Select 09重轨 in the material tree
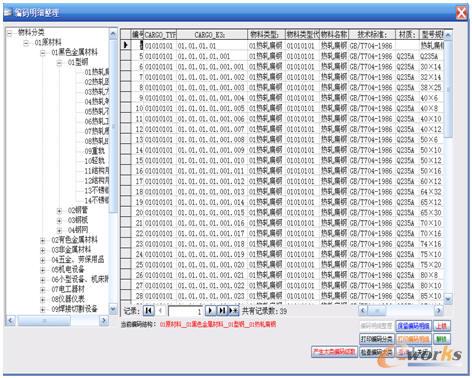This screenshot has width=472, height=378. (95, 151)
